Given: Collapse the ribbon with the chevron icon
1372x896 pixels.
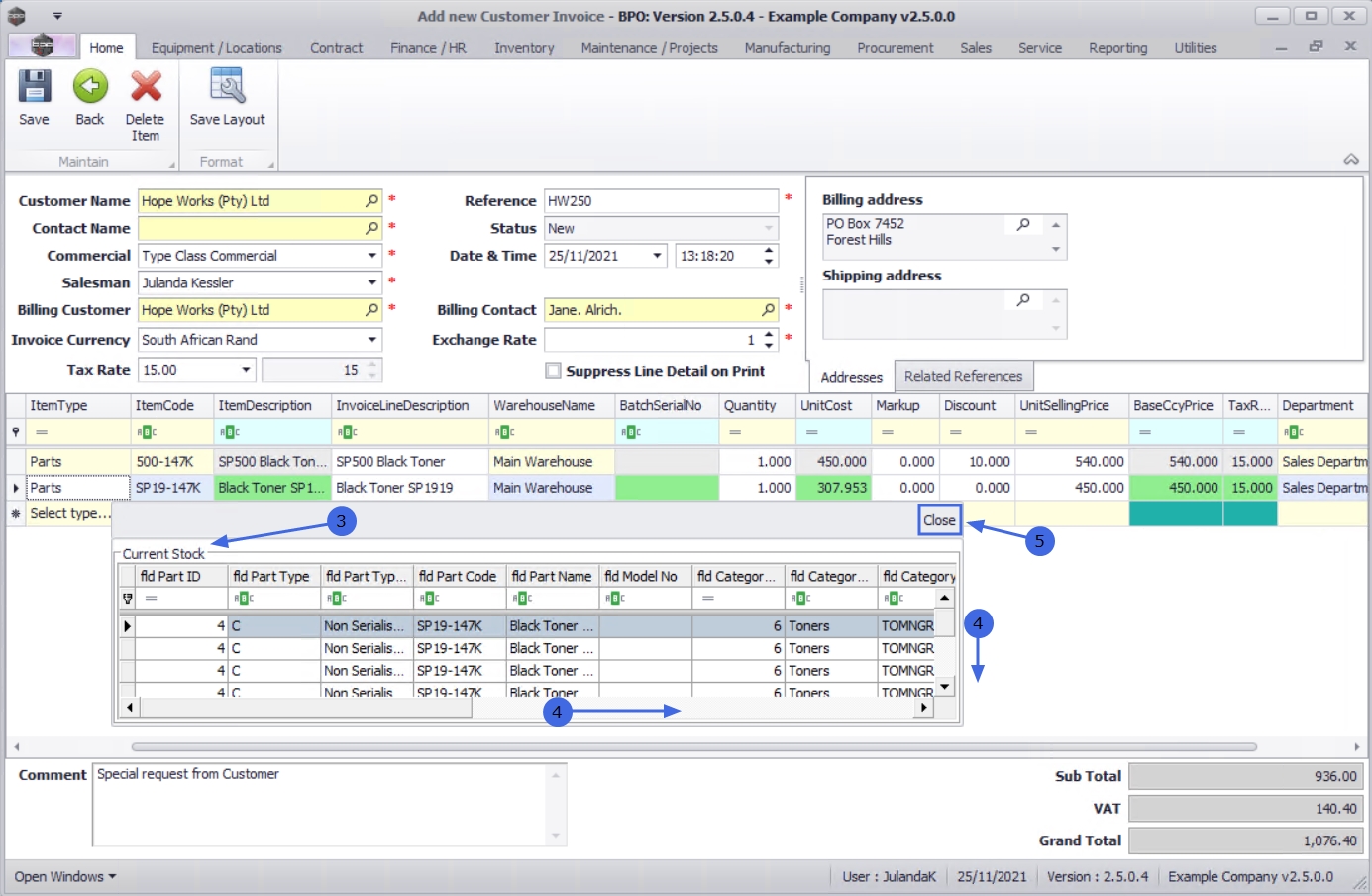Looking at the screenshot, I should point(1350,160).
